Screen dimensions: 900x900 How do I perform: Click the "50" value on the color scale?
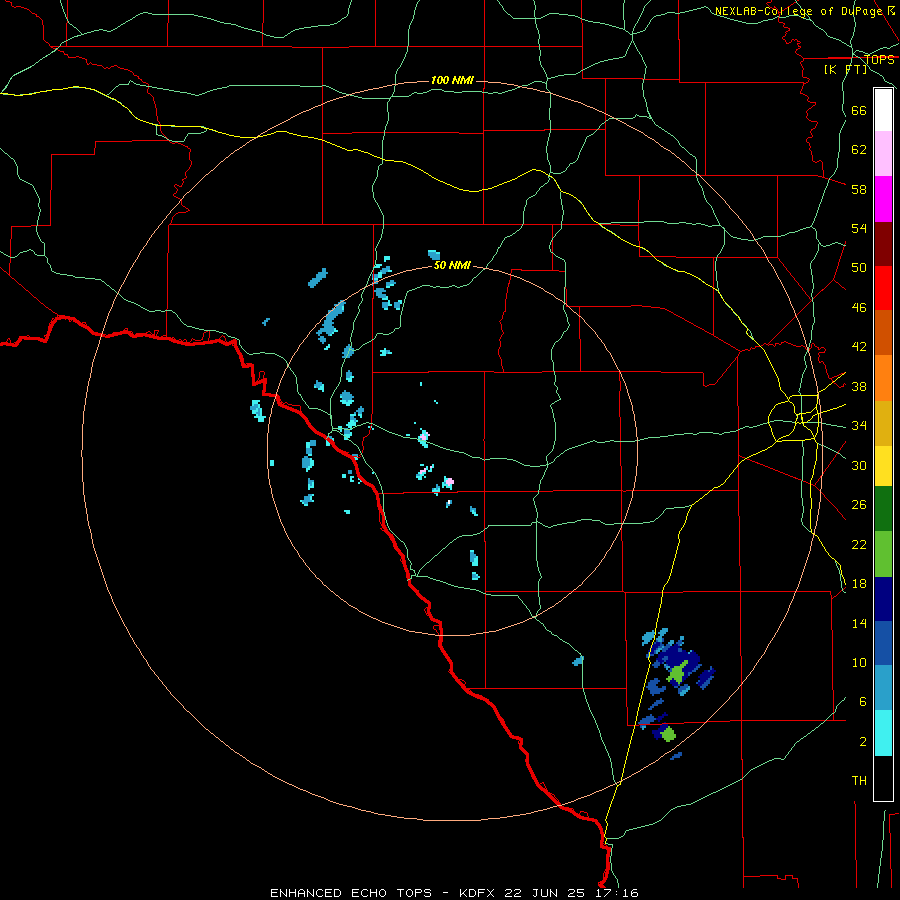tap(859, 268)
